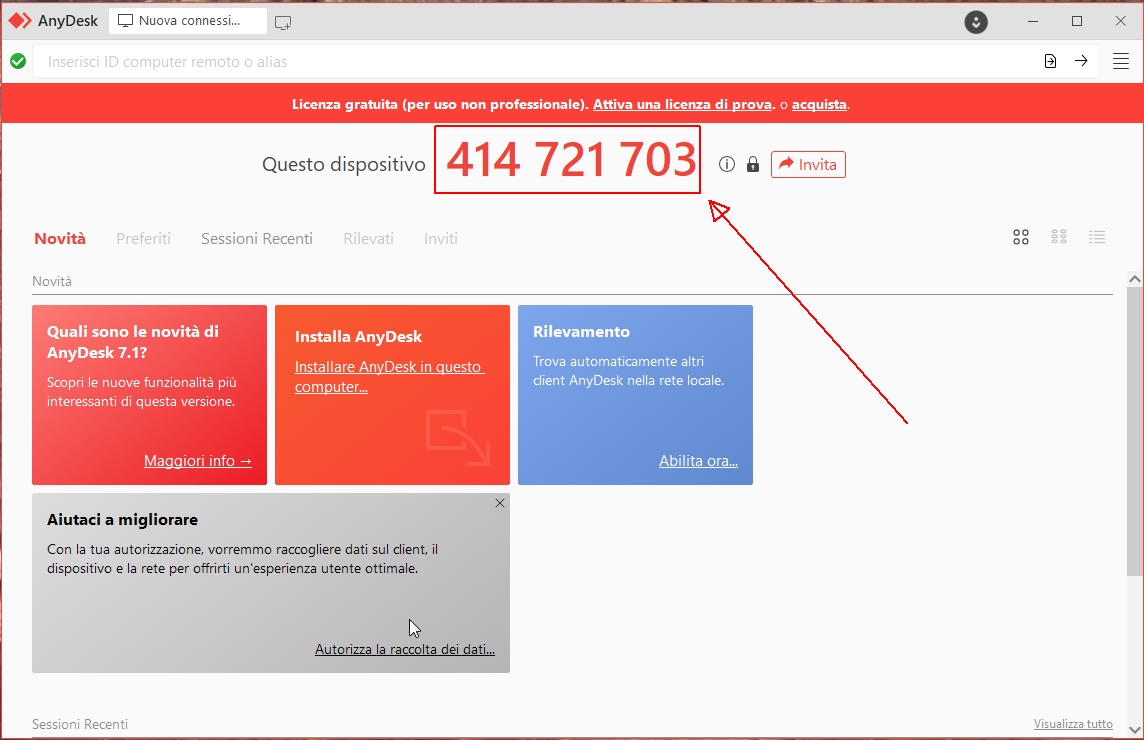Maximize the AnyDesk window
Screen dimensions: 1144x740
1077,21
